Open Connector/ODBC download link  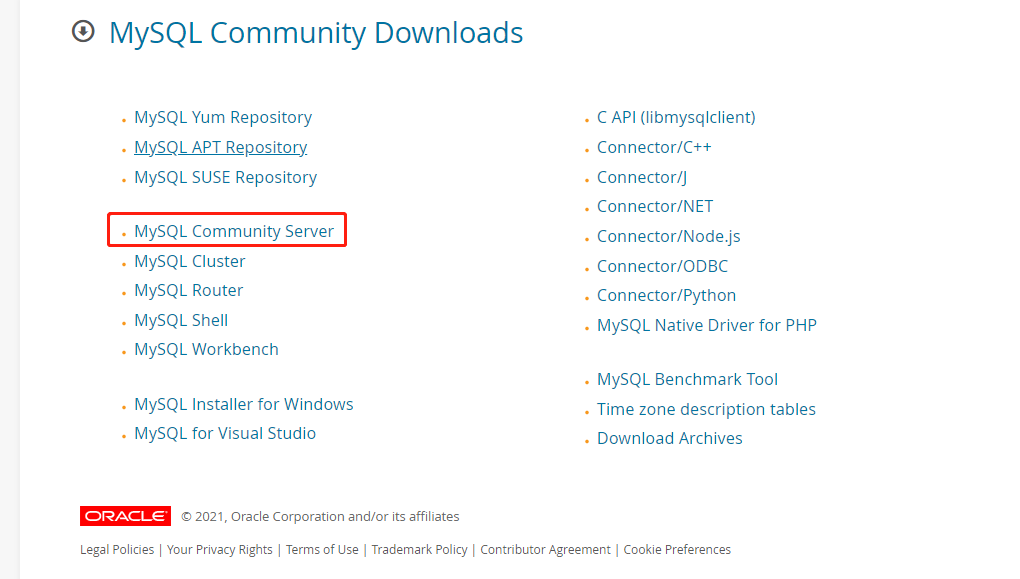click(x=662, y=266)
